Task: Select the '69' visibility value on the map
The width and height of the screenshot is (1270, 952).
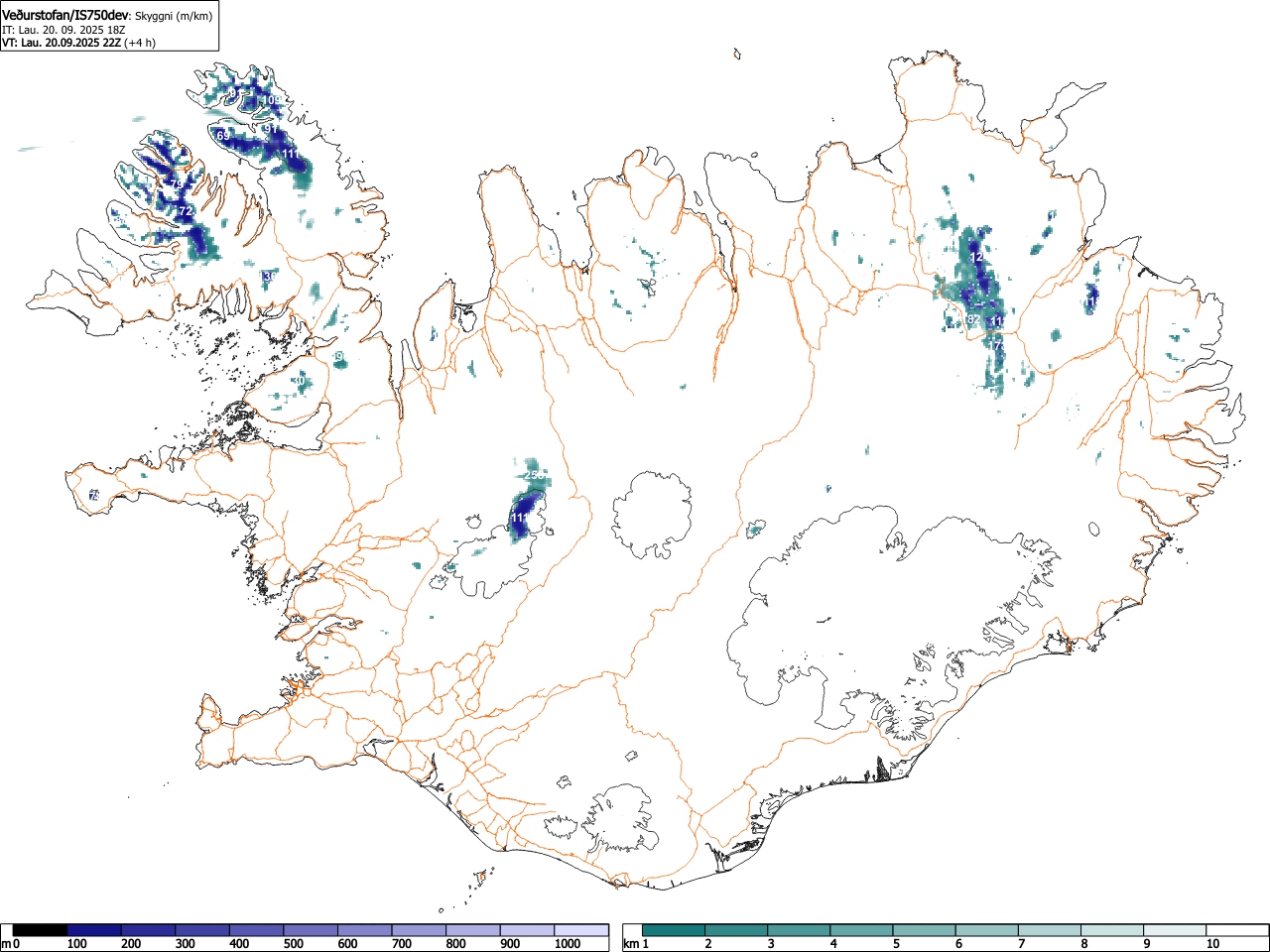Action: [222, 135]
